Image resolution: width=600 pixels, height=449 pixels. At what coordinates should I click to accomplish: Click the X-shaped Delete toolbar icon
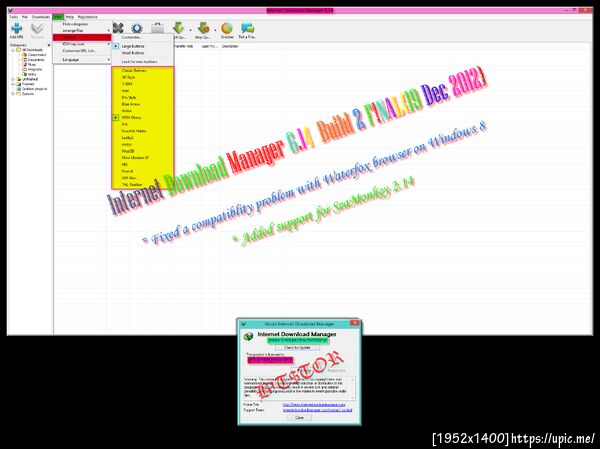pos(118,28)
